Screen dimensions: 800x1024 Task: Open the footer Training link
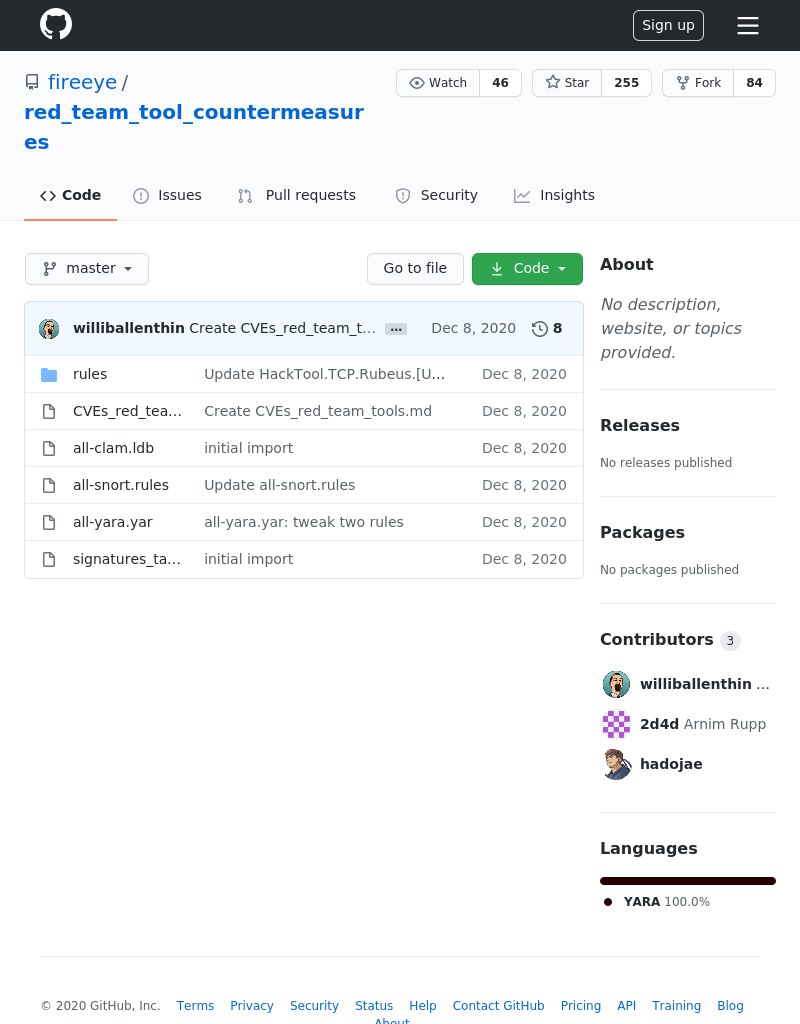pyautogui.click(x=677, y=1006)
